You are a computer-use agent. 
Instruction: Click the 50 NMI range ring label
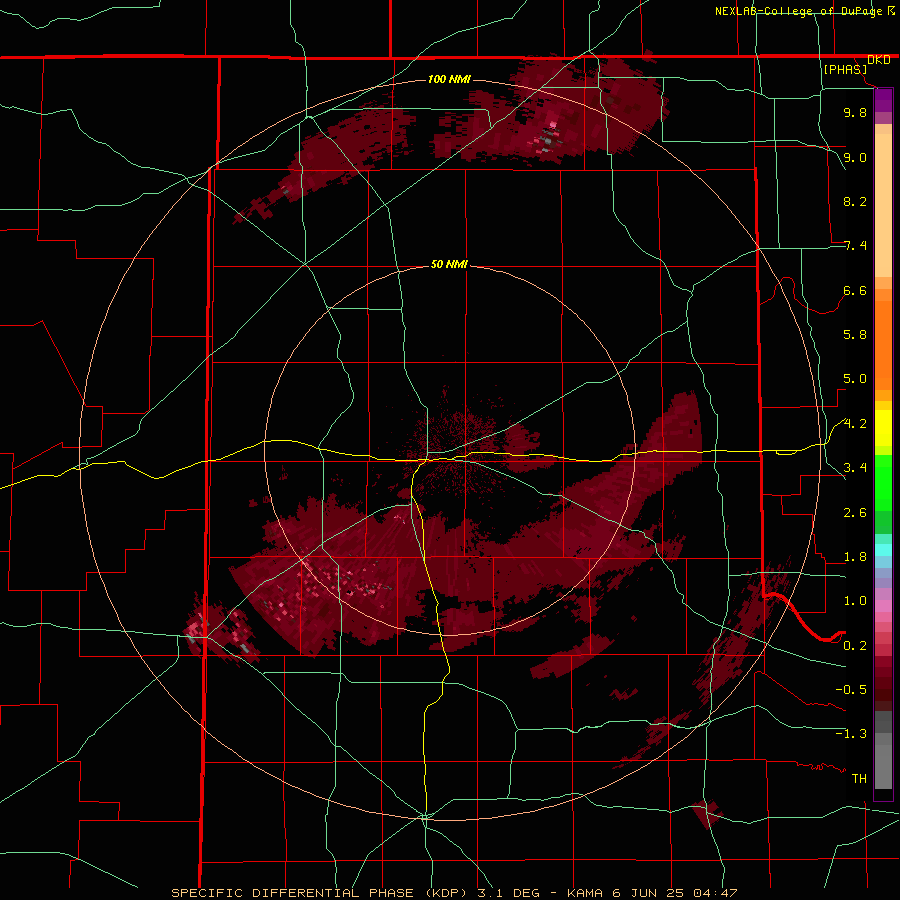coord(449,265)
